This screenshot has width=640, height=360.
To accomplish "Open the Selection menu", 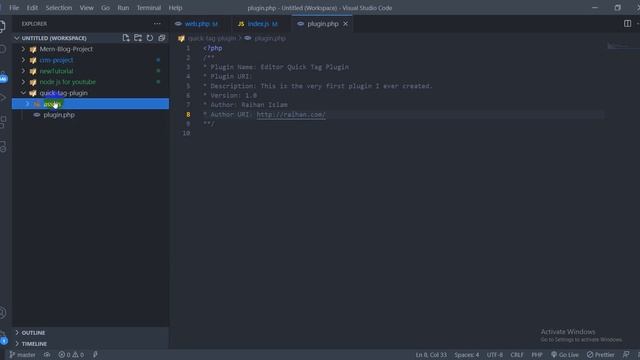I will [x=59, y=8].
